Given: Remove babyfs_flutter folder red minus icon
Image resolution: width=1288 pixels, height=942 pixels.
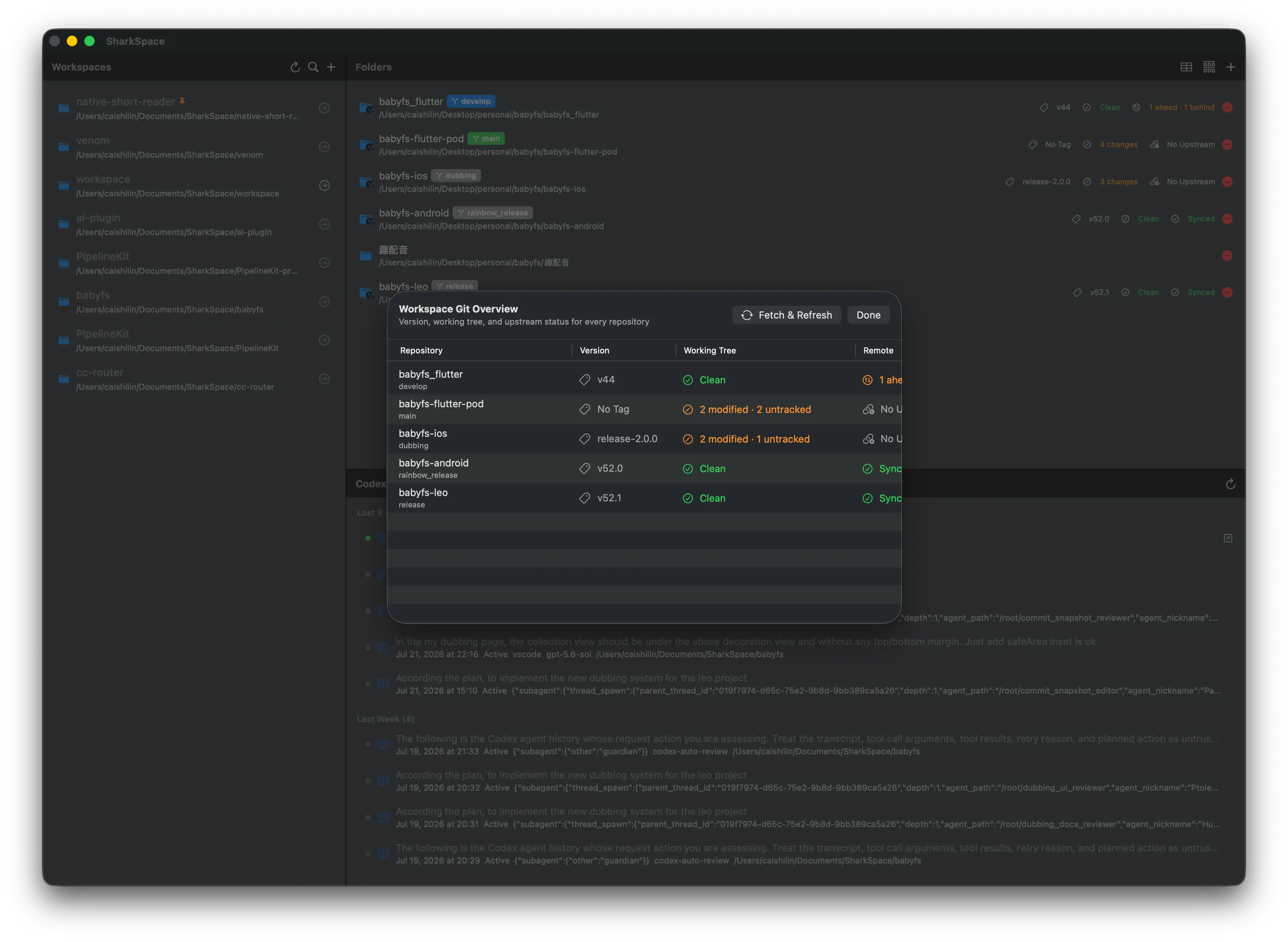Looking at the screenshot, I should 1228,107.
